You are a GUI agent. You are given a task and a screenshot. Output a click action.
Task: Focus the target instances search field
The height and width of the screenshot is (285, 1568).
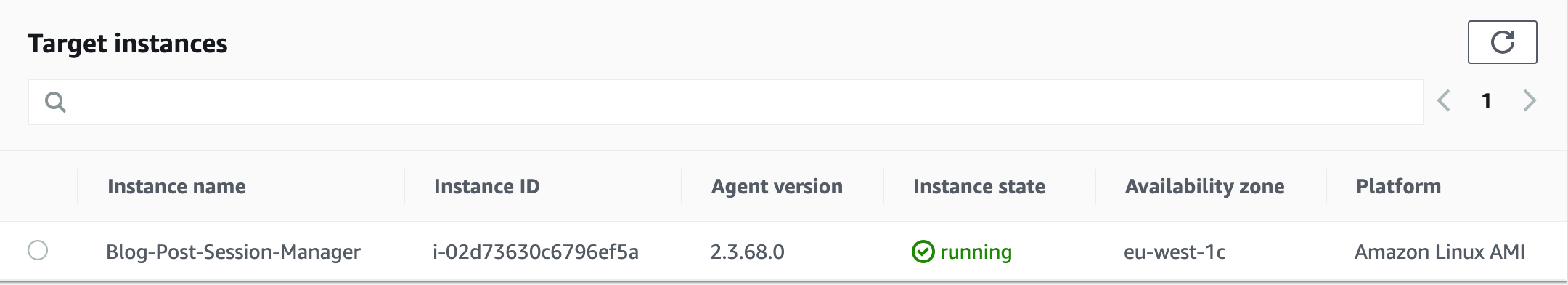(725, 102)
